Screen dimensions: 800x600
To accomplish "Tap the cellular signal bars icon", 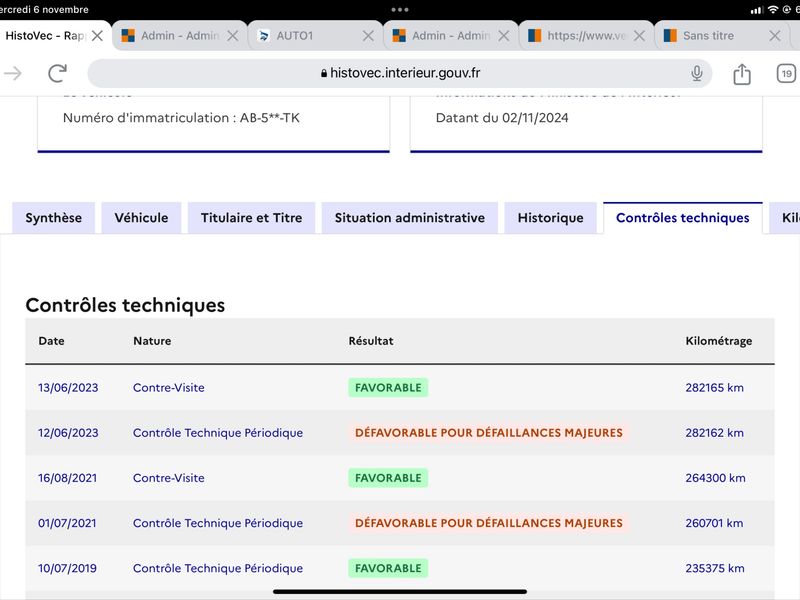I will point(757,10).
